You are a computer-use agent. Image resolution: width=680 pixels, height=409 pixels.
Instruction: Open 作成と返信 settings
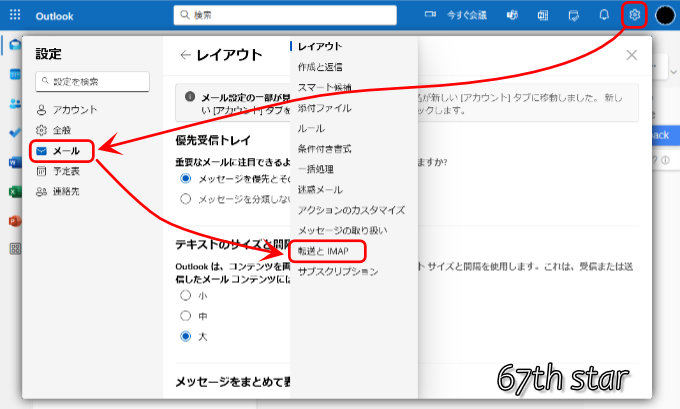pos(320,67)
